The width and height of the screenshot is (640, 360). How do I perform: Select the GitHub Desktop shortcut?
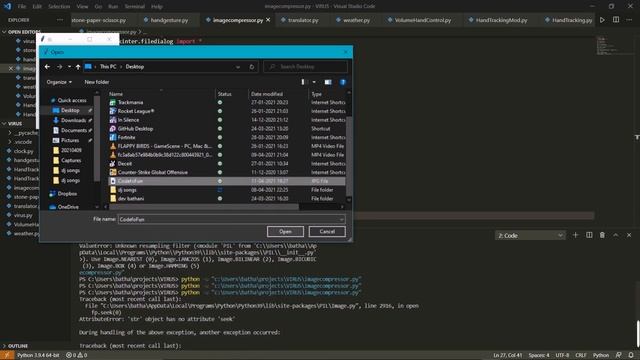135,129
